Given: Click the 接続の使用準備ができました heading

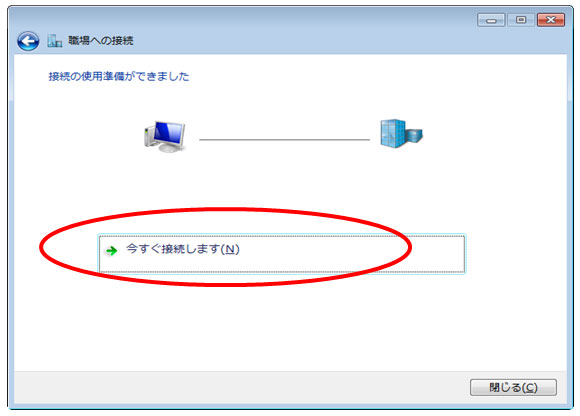Looking at the screenshot, I should pyautogui.click(x=119, y=77).
